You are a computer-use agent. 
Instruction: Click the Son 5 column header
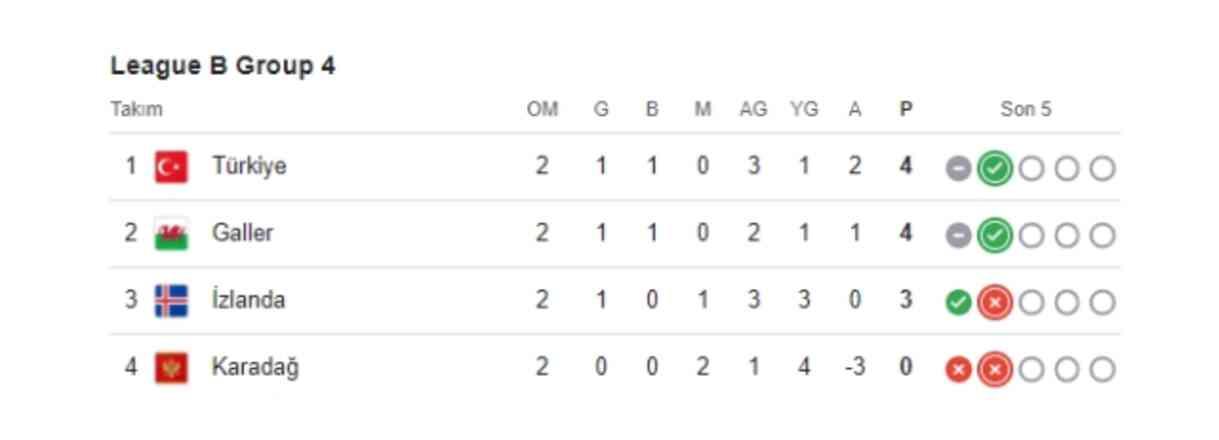[x=1026, y=110]
